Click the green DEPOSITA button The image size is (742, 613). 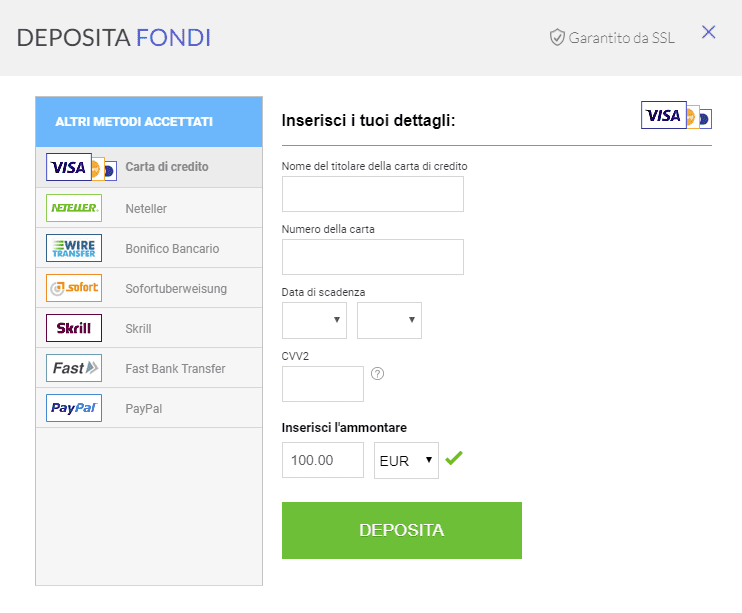[402, 530]
